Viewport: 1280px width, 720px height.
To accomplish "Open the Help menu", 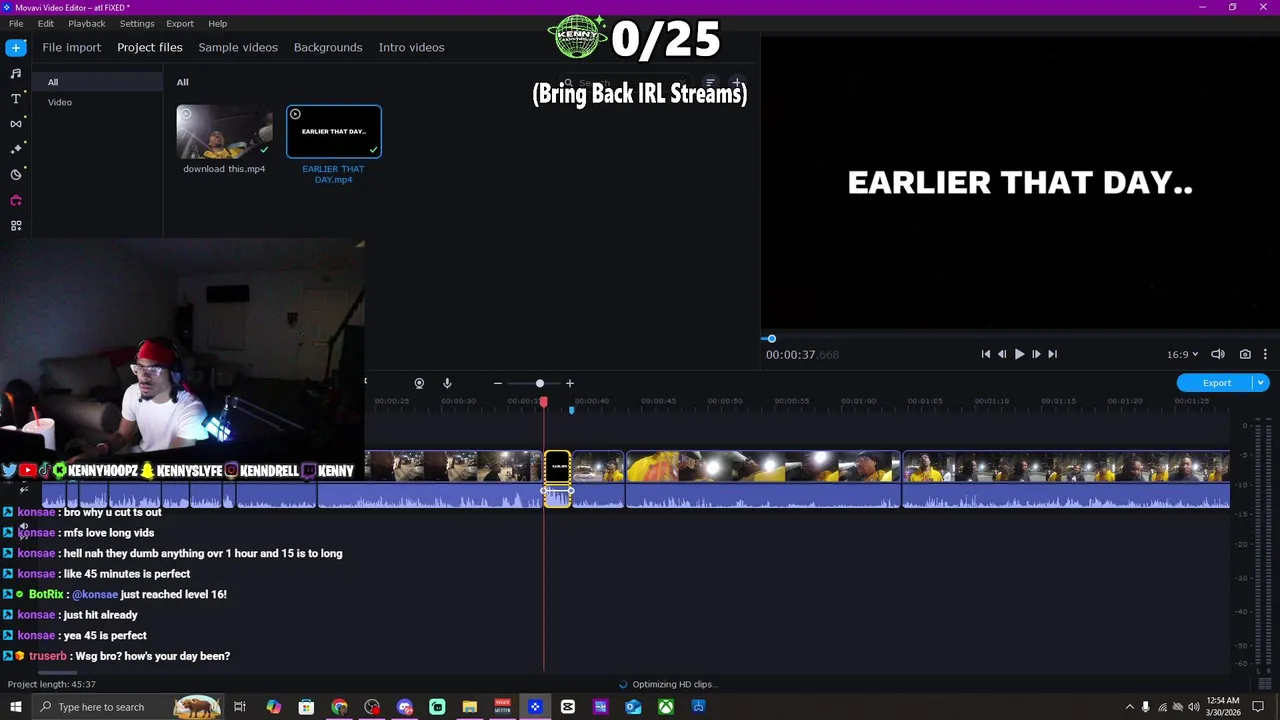I will pyautogui.click(x=218, y=23).
